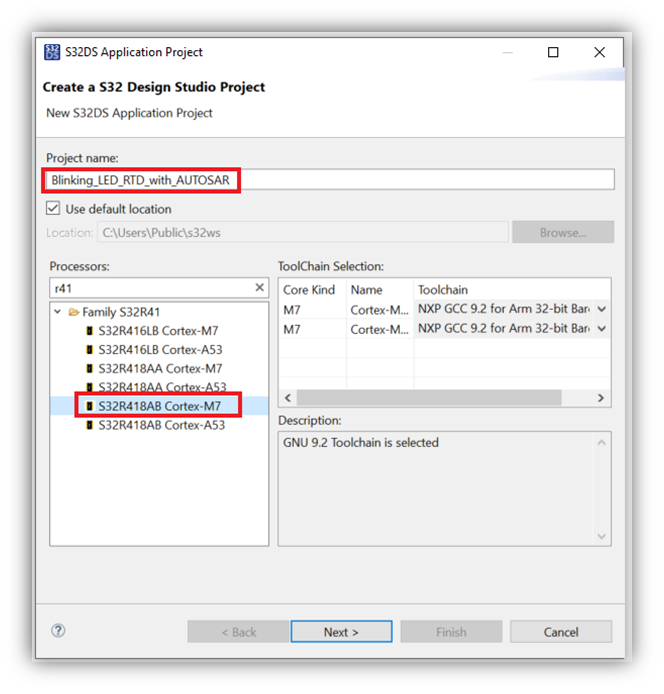Click the S32R418AA Cortex-M7 chip icon

(x=90, y=369)
